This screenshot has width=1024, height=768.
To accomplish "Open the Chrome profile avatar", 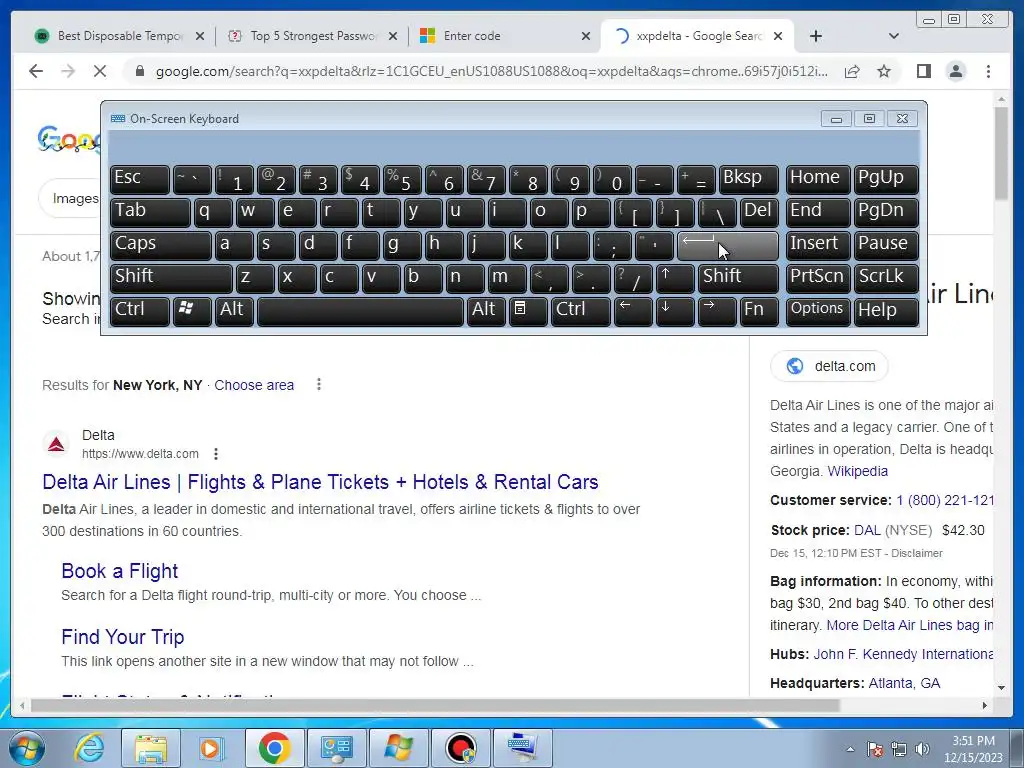I will click(x=955, y=71).
